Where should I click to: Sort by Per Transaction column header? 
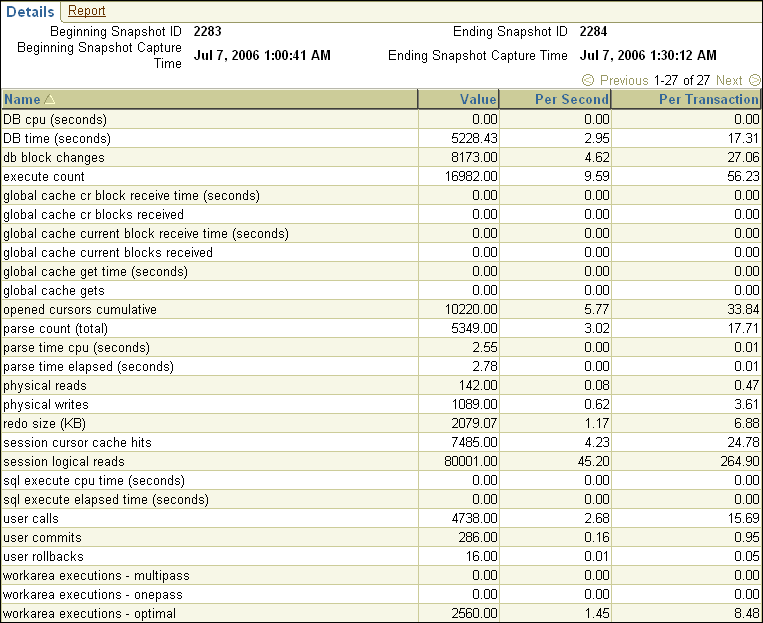click(708, 99)
